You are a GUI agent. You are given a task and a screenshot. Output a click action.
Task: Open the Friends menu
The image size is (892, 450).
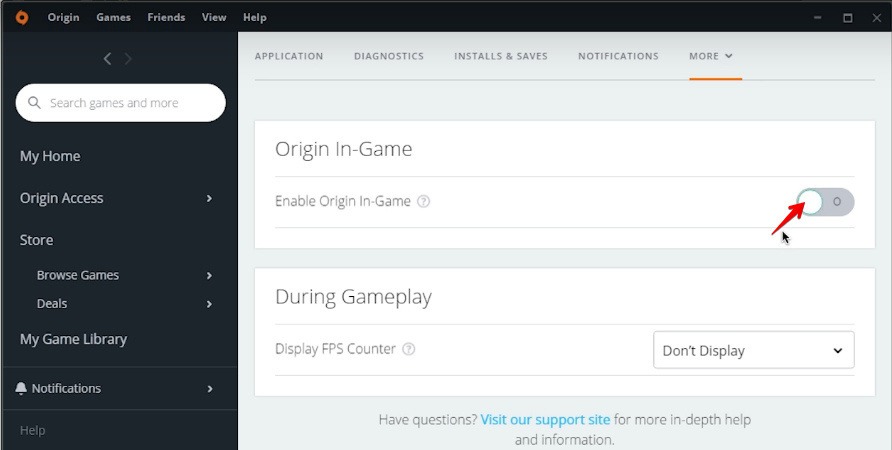[166, 18]
